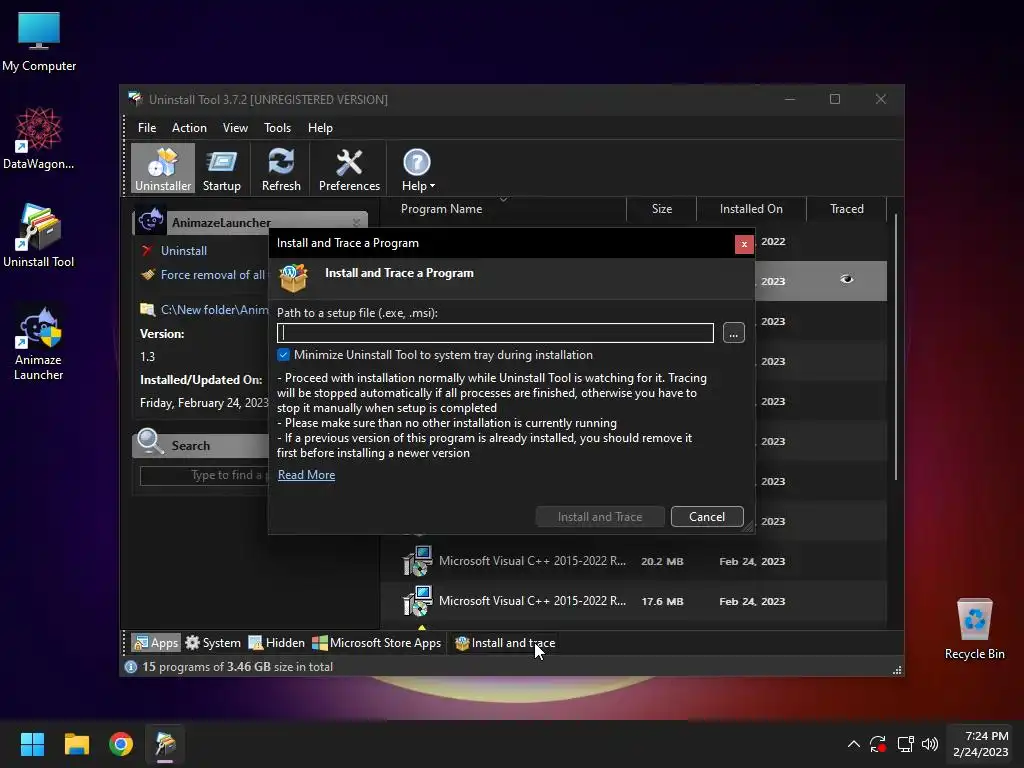Image resolution: width=1024 pixels, height=768 pixels.
Task: Click 15 programs of 3.46 GB status text
Action: tap(238, 667)
